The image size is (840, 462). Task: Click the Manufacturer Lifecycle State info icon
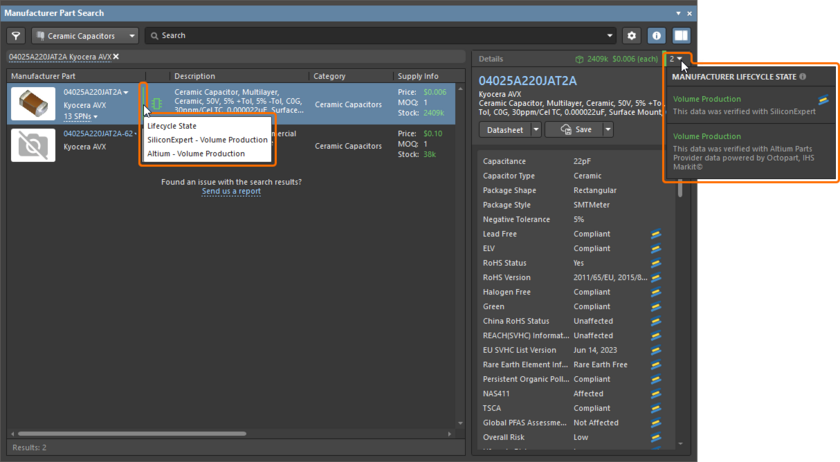tap(802, 77)
